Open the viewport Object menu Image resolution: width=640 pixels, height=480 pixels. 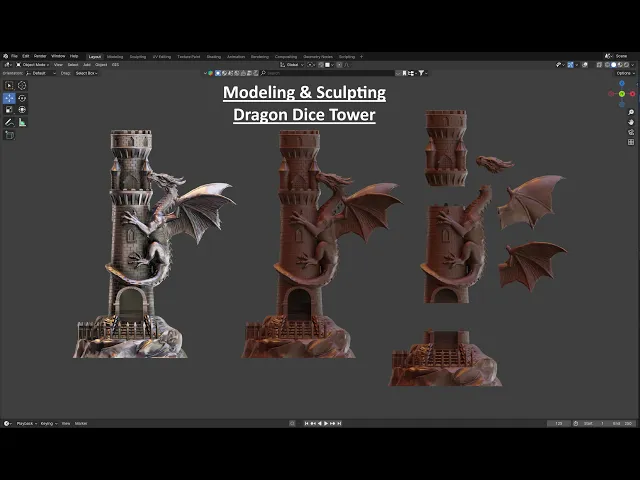point(101,64)
